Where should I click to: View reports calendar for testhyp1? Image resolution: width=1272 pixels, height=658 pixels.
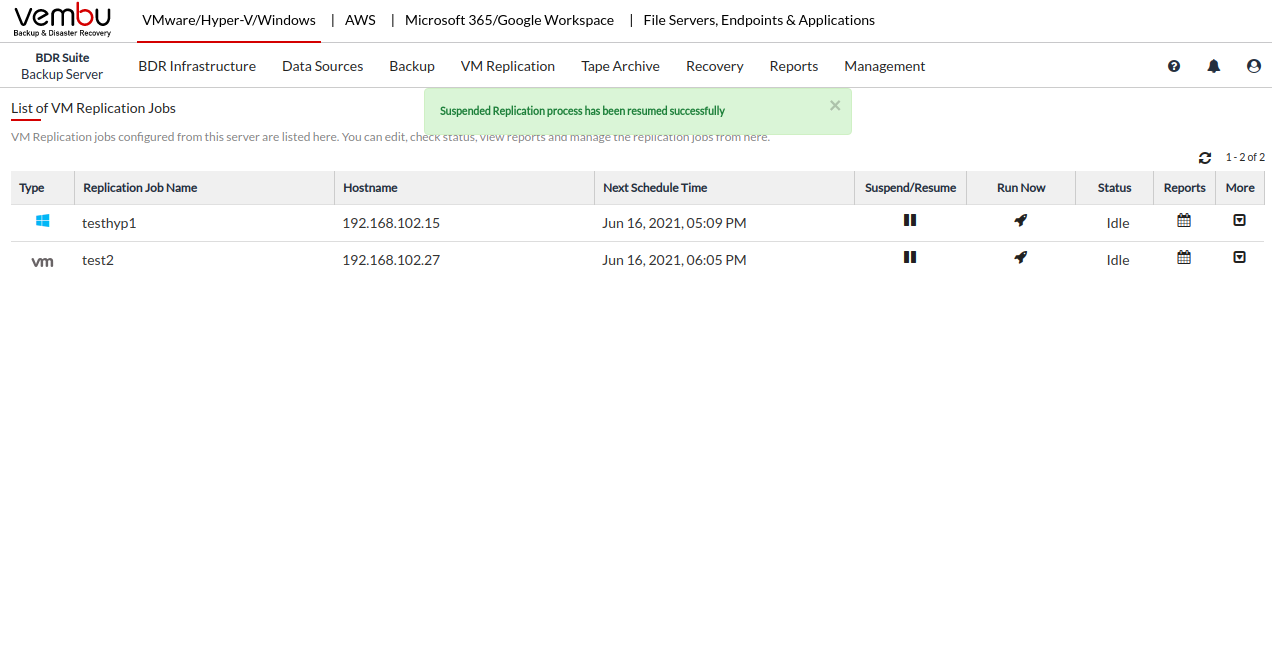click(1184, 221)
